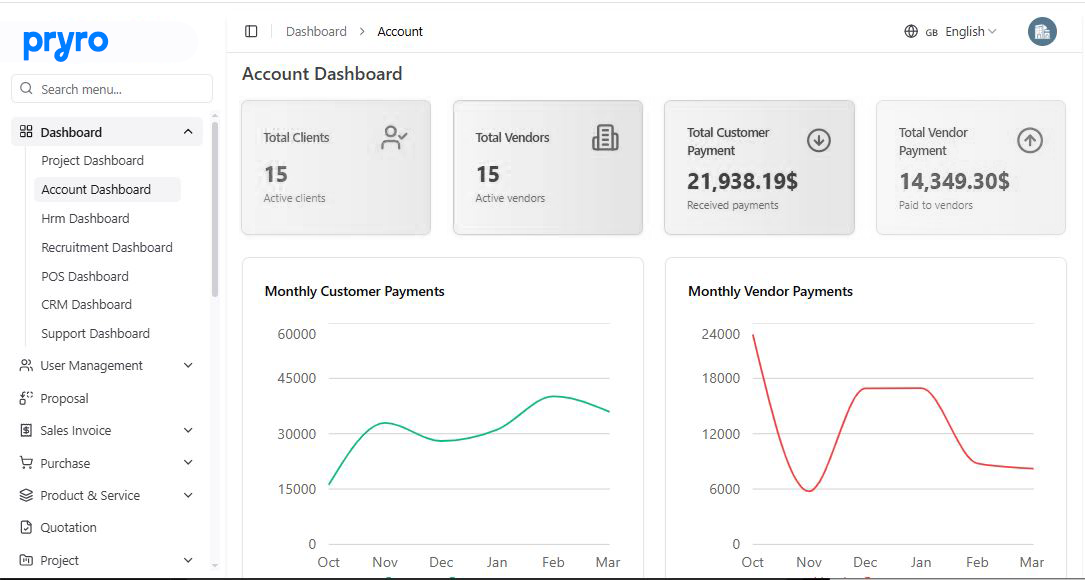1085x580 pixels.
Task: Expand the User Management menu
Action: [188, 366]
